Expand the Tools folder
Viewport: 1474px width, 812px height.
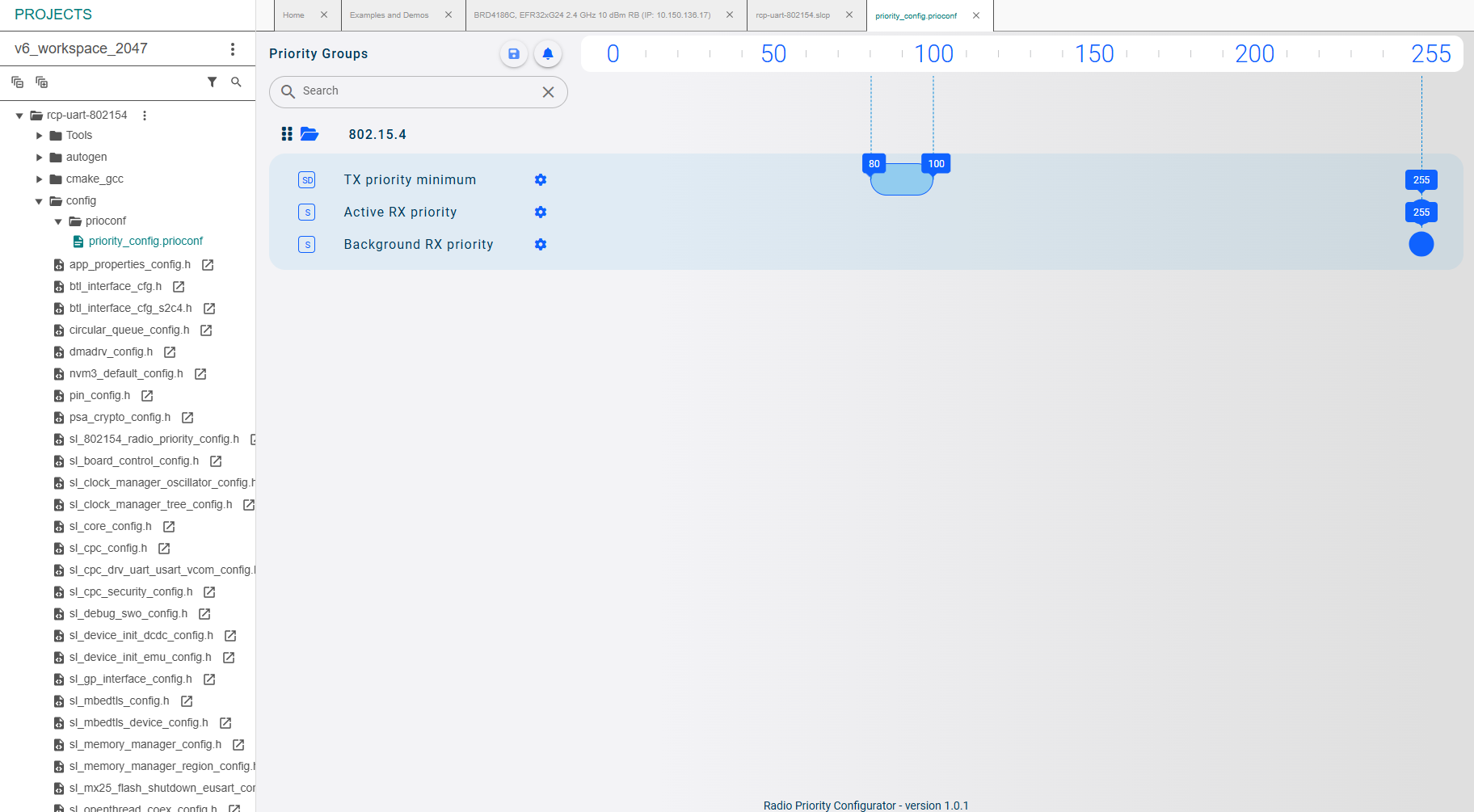(39, 136)
